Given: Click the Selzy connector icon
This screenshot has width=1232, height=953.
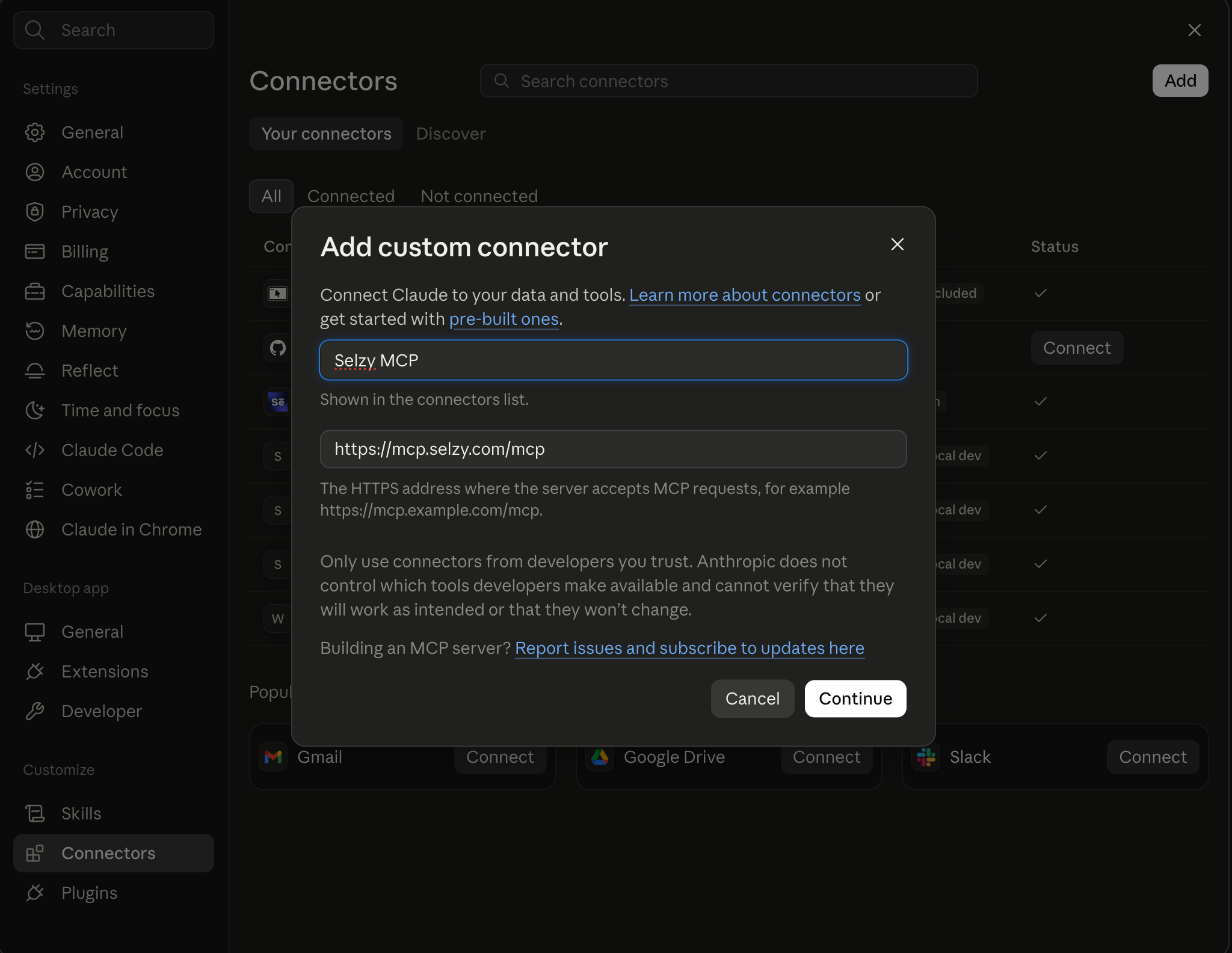Looking at the screenshot, I should tap(277, 402).
